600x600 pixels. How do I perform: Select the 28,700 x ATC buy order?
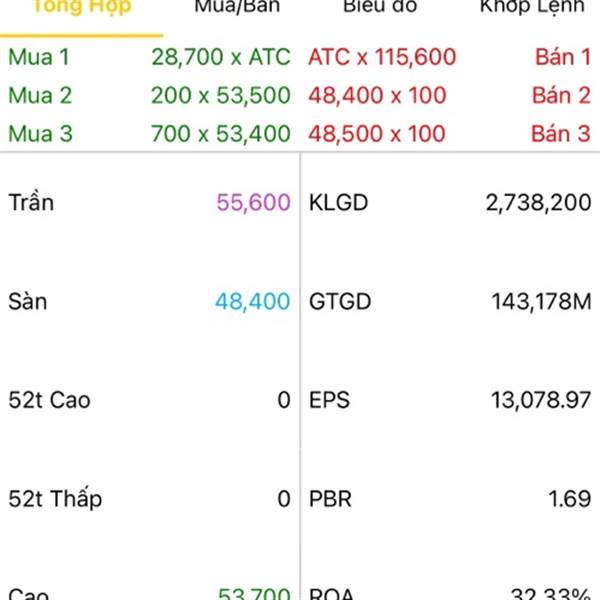tap(221, 57)
